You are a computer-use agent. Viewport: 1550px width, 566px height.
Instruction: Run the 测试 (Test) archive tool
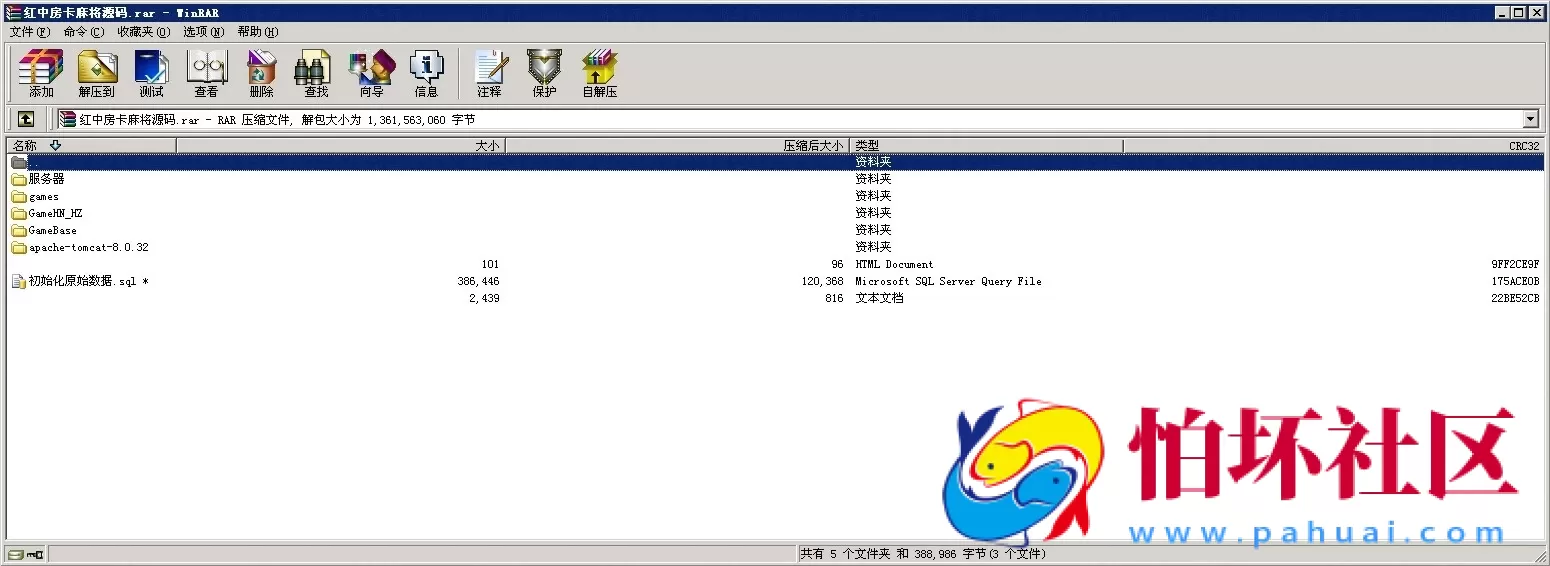151,74
